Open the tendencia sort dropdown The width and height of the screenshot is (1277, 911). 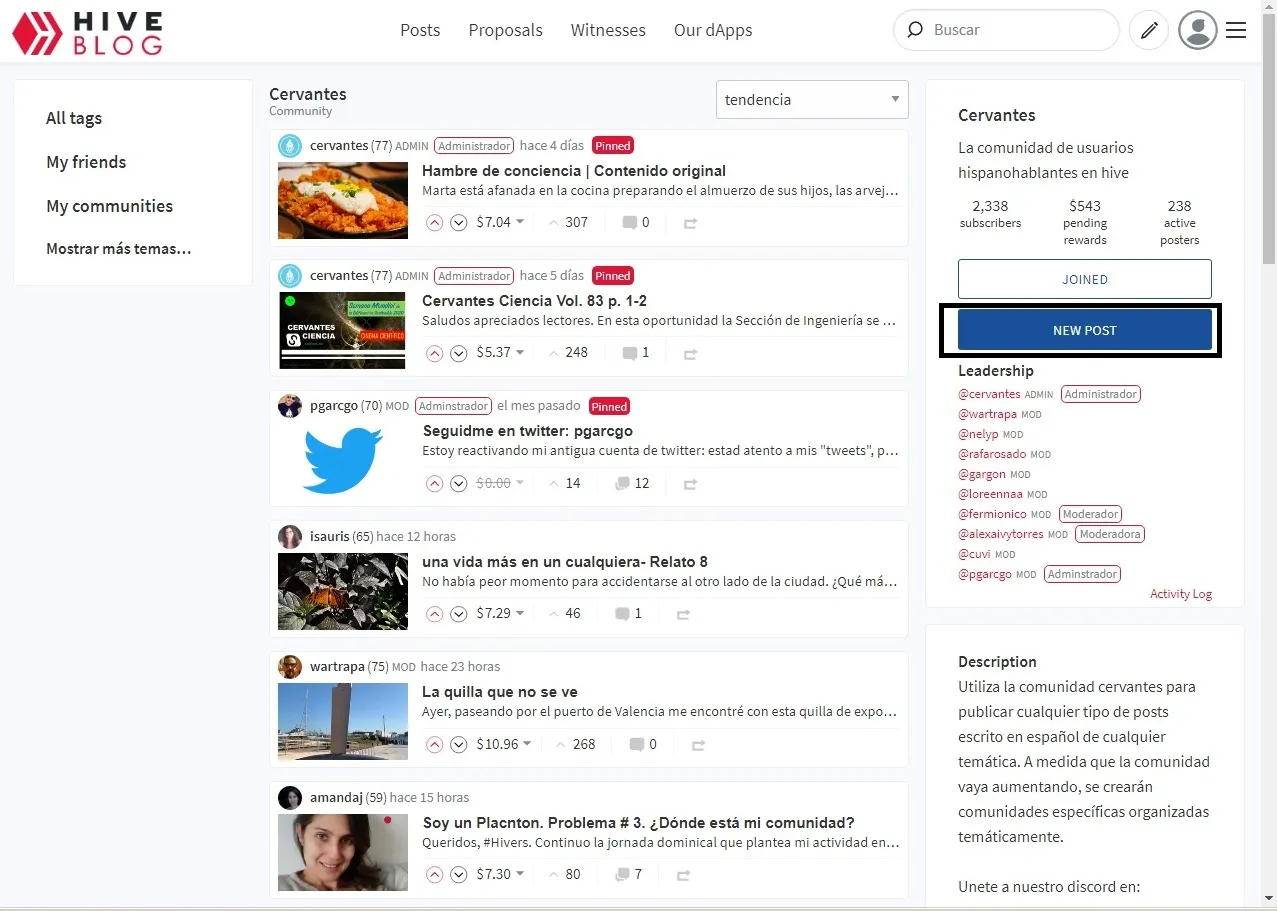(812, 100)
